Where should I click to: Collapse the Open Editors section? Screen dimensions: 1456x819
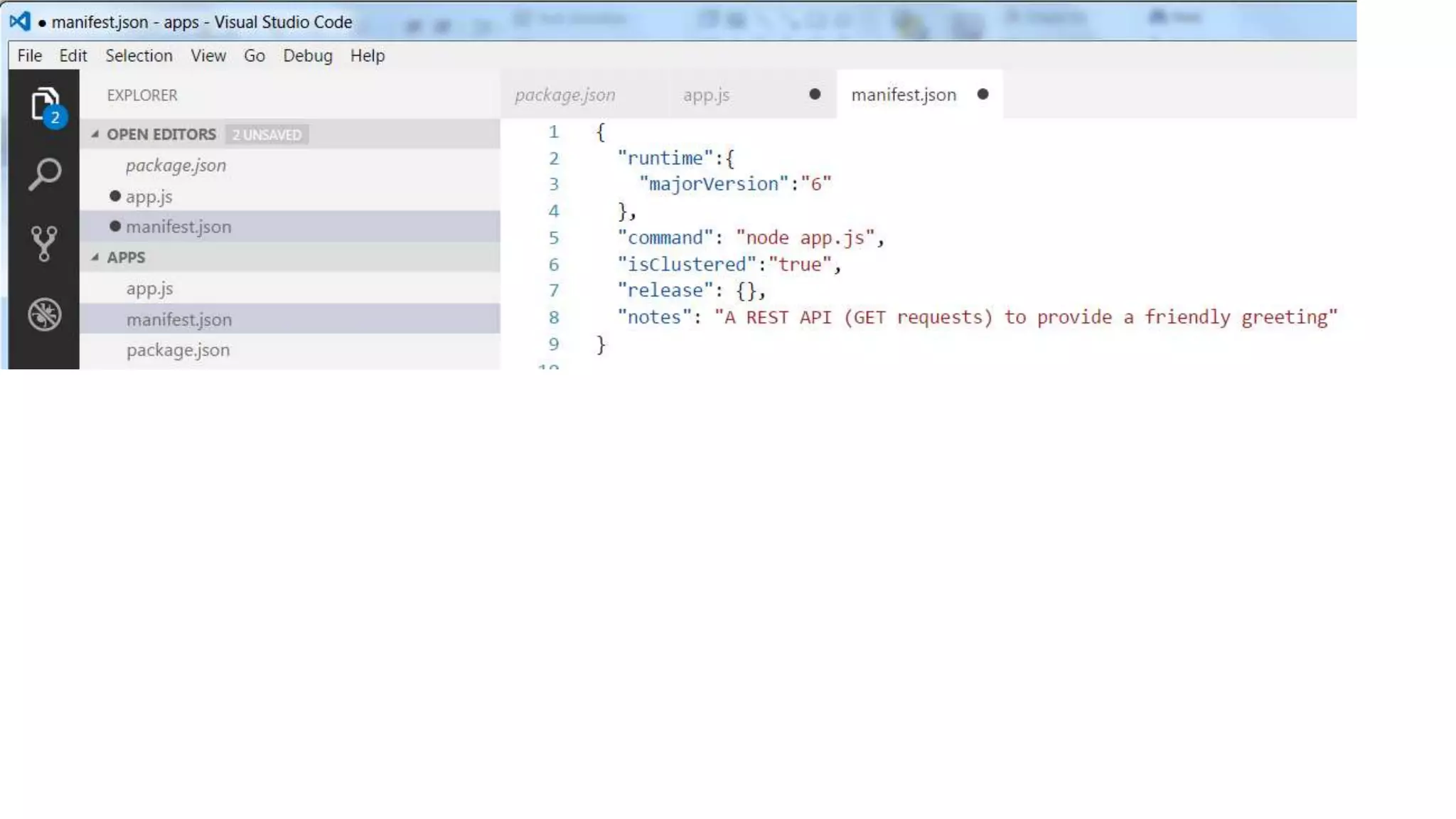pos(95,134)
